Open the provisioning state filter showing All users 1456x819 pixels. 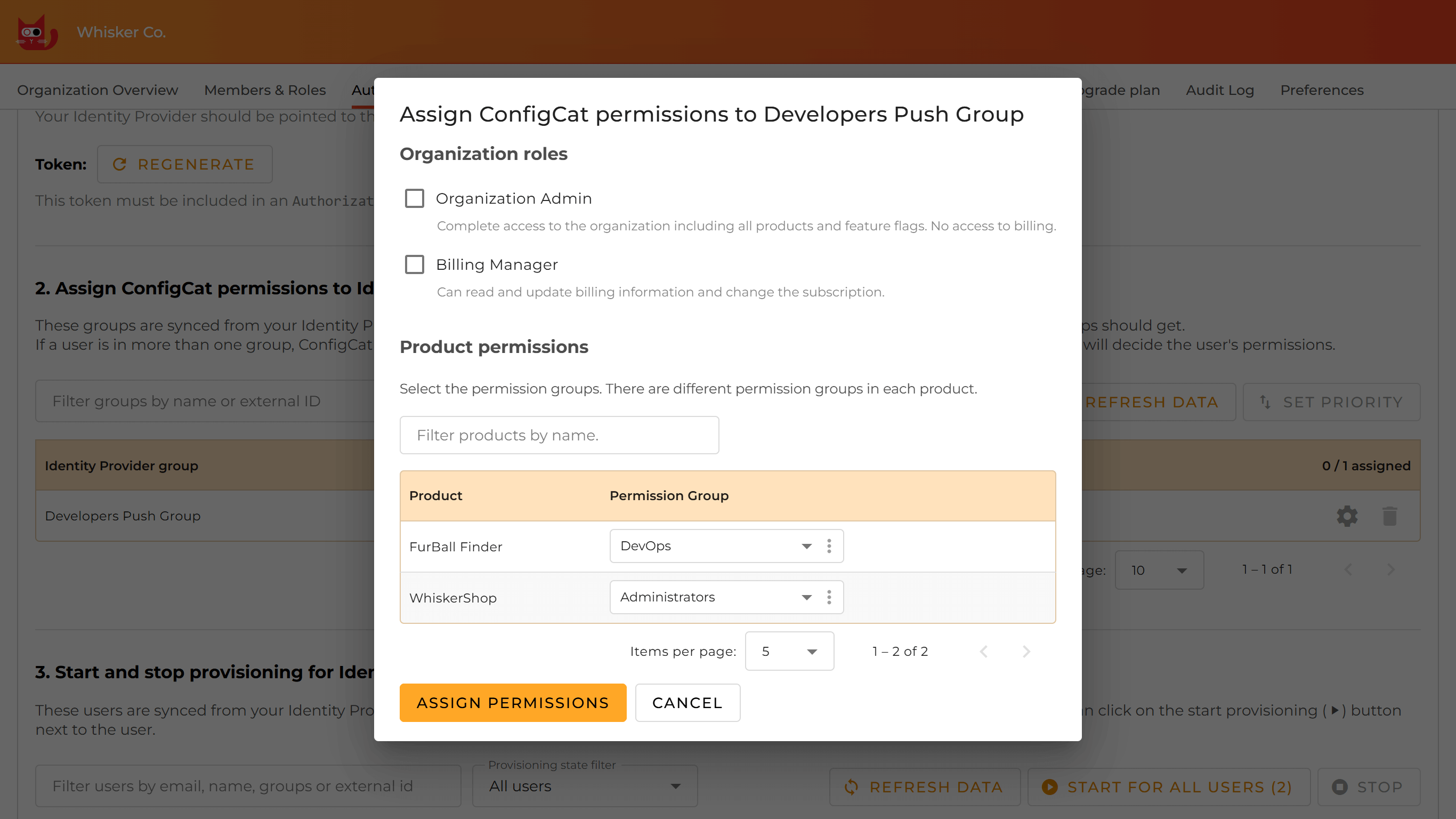click(584, 786)
